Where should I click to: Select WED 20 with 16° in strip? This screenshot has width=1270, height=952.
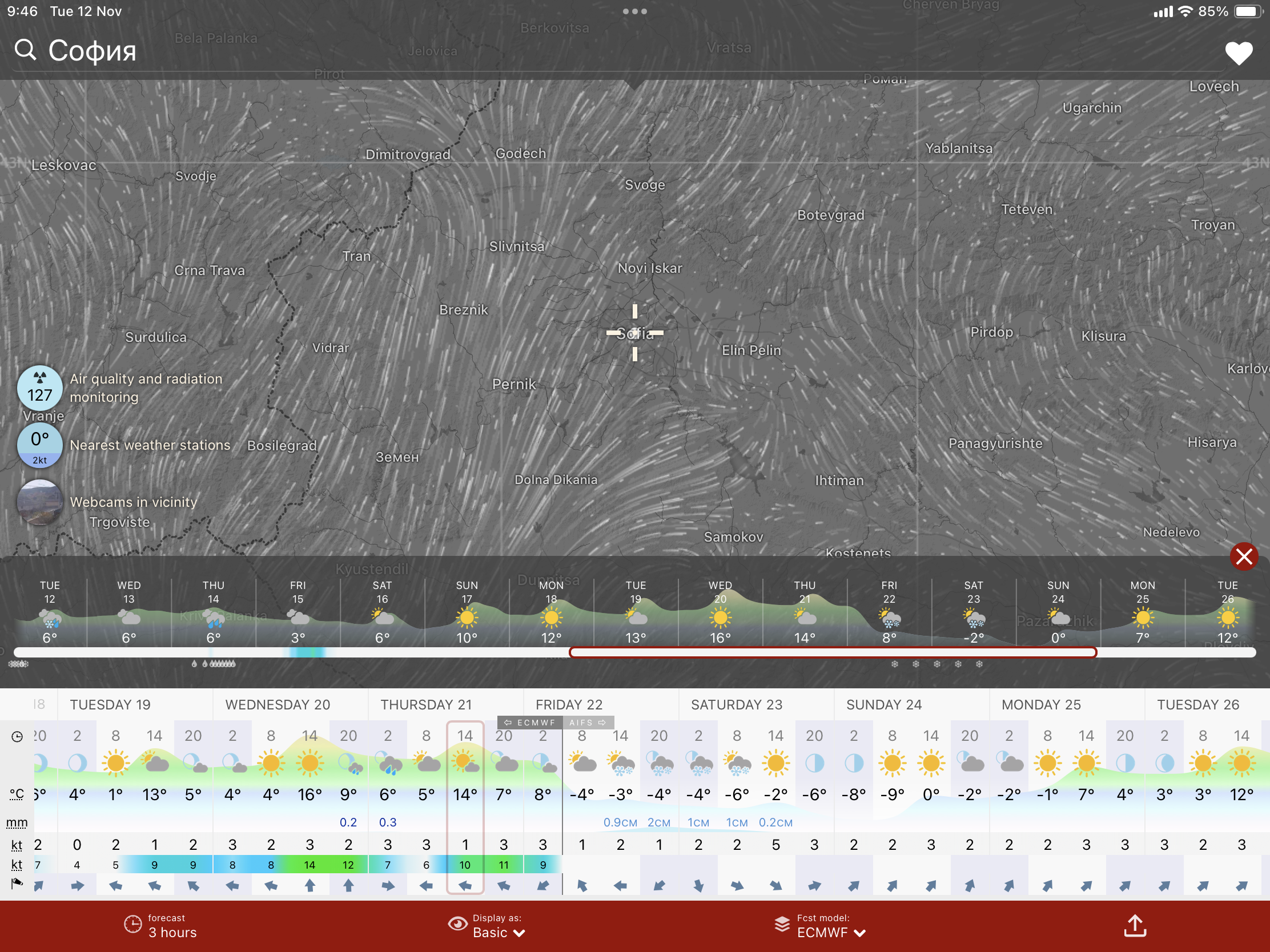tap(720, 612)
